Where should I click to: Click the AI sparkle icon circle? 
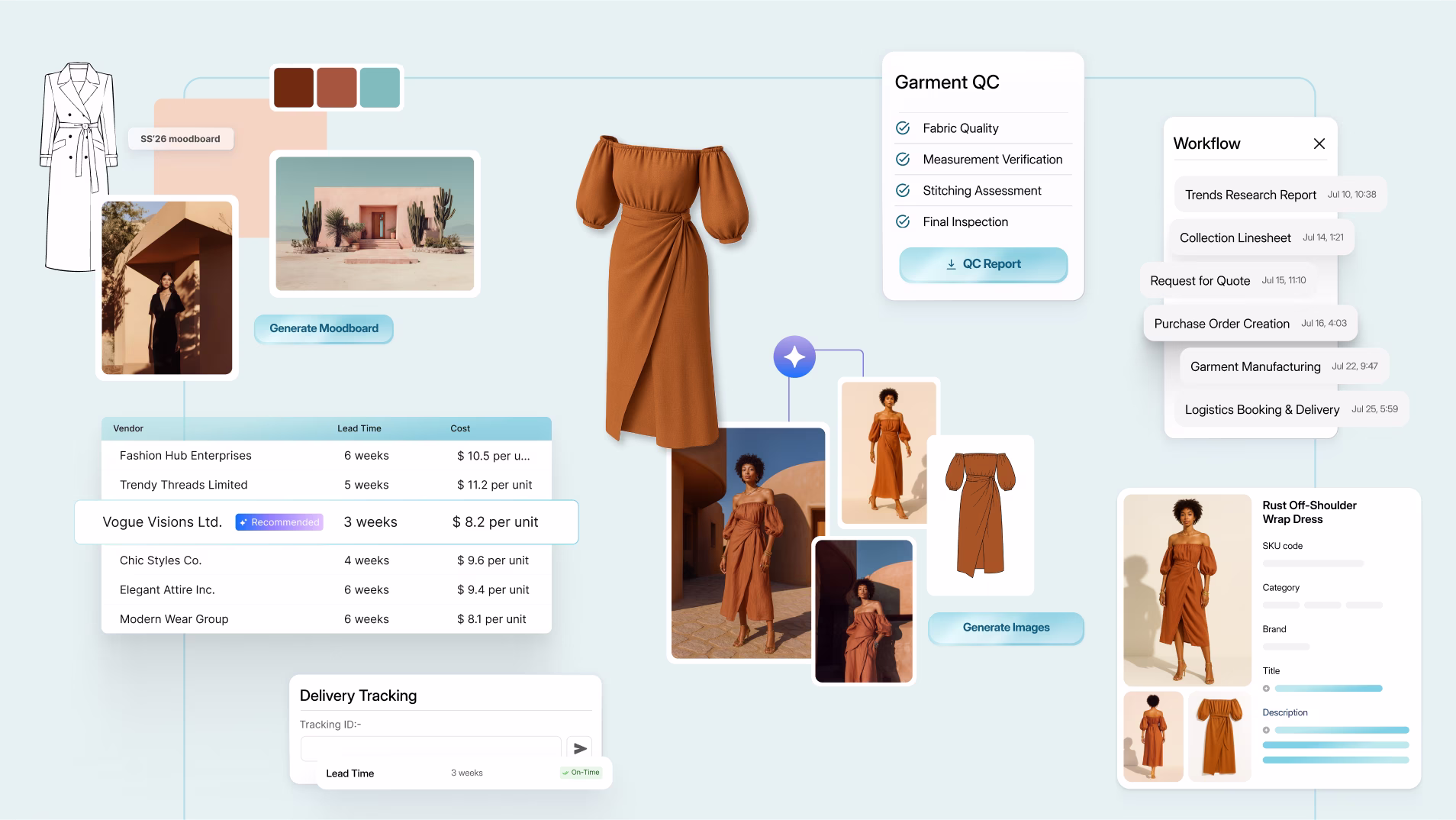point(794,357)
